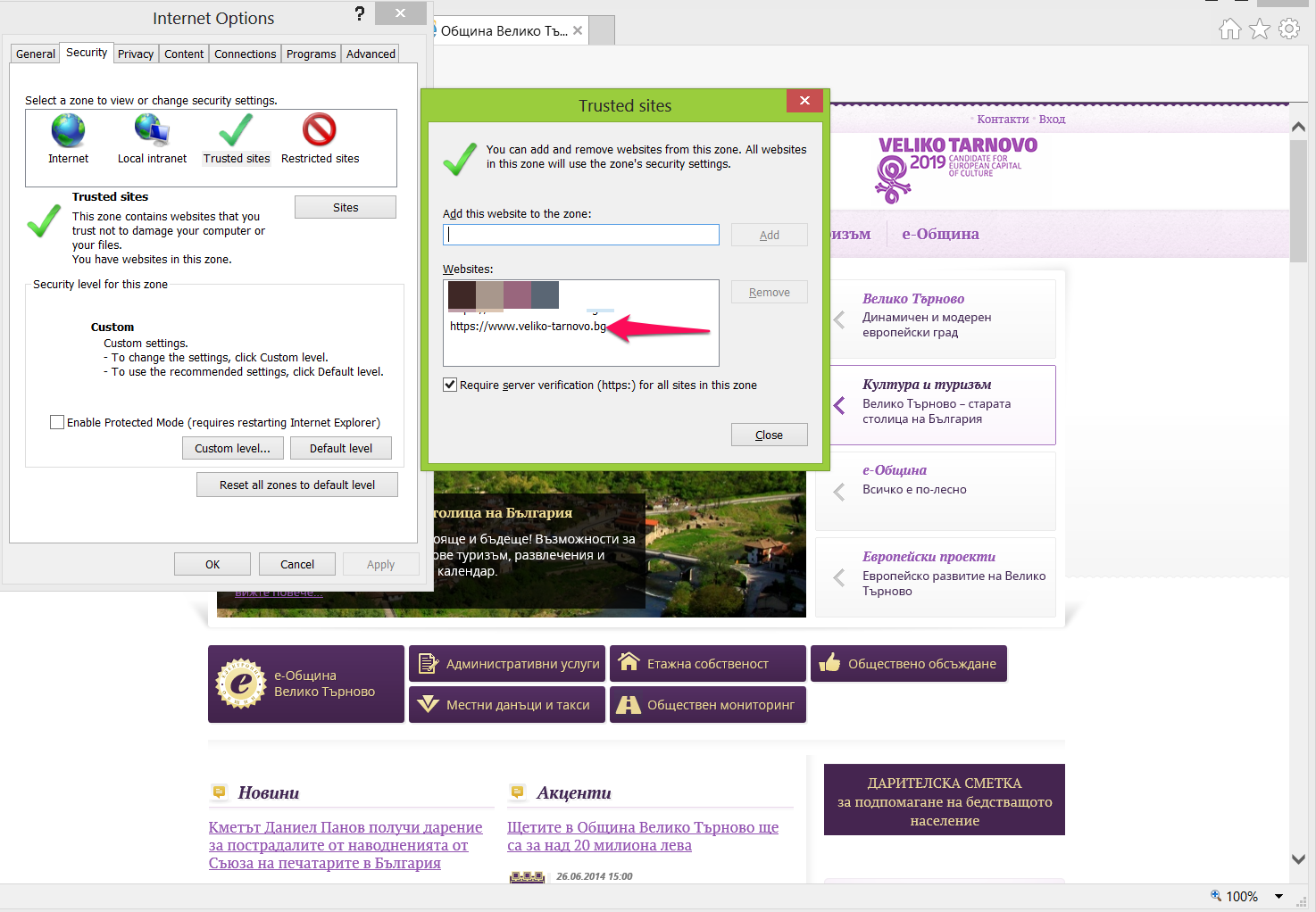Switch to the Content tab
Screen dimensions: 1316x912
point(184,54)
